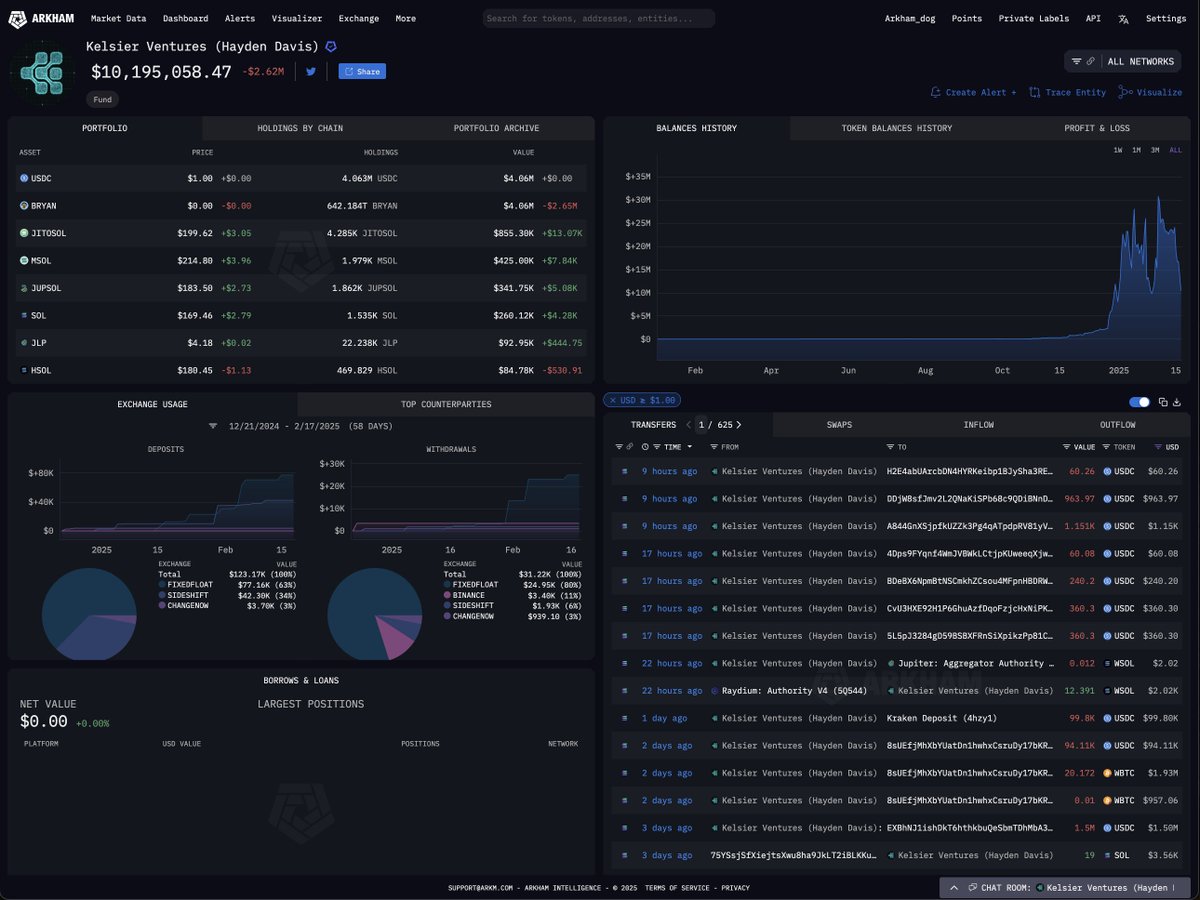Open the Settings page

click(x=1166, y=18)
